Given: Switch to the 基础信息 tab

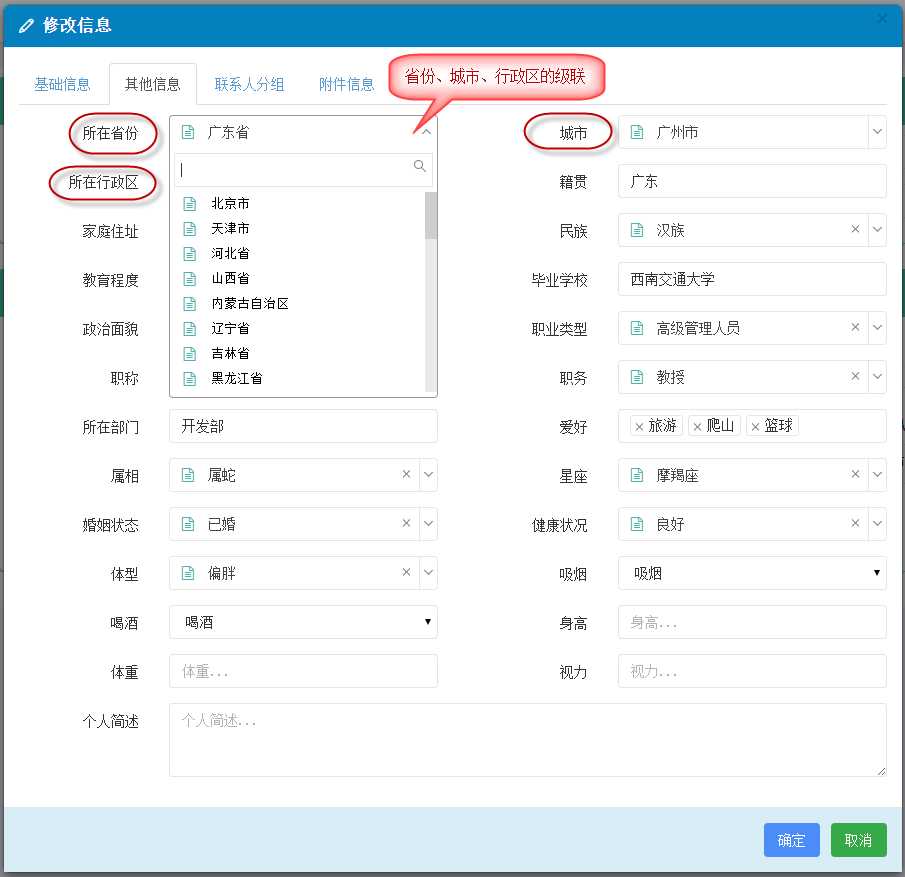Looking at the screenshot, I should pos(62,84).
